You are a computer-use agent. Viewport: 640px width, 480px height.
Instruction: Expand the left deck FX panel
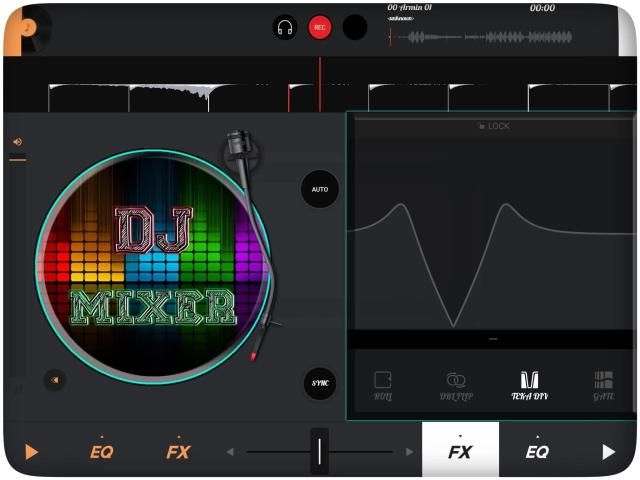(178, 451)
